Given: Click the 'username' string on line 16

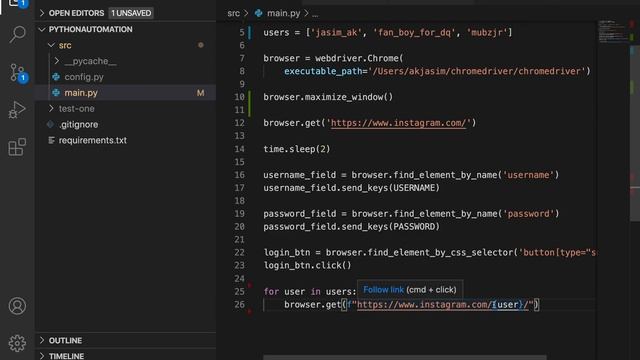Looking at the screenshot, I should [x=528, y=175].
